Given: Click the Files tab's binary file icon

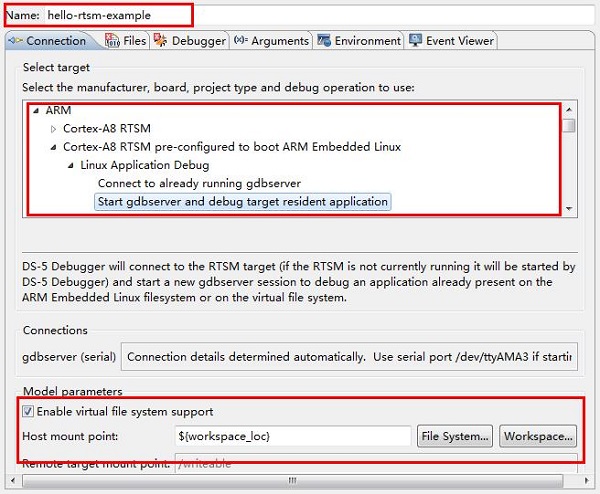Looking at the screenshot, I should pos(112,40).
